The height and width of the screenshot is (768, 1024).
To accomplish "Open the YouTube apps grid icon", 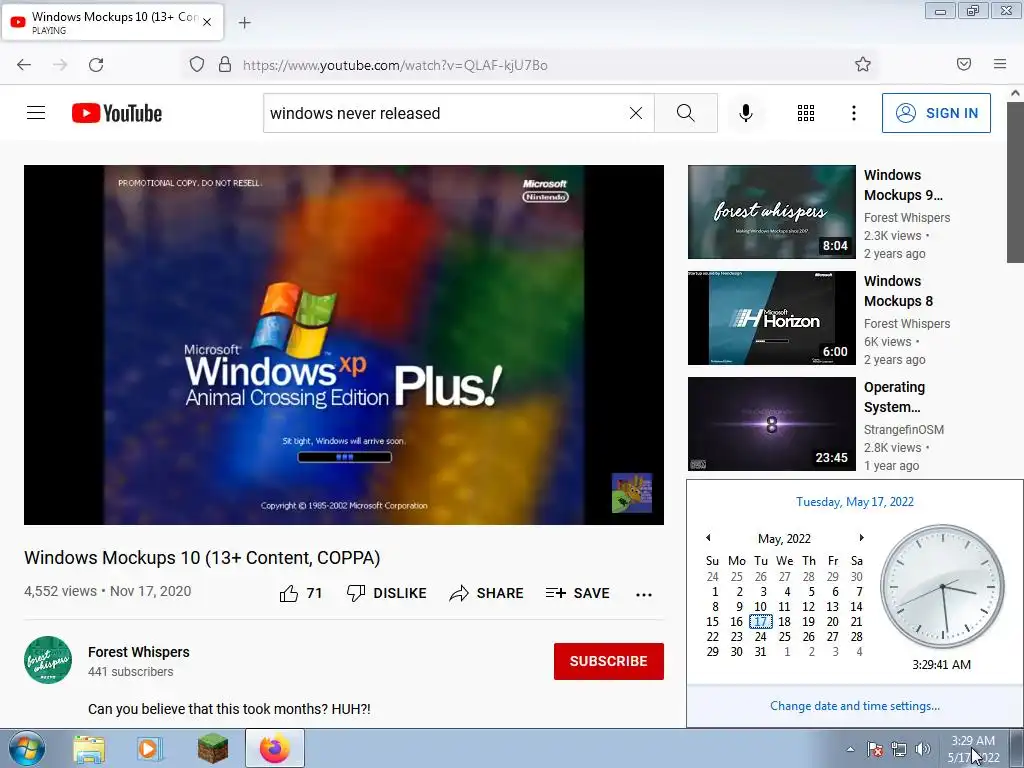I will tap(806, 113).
